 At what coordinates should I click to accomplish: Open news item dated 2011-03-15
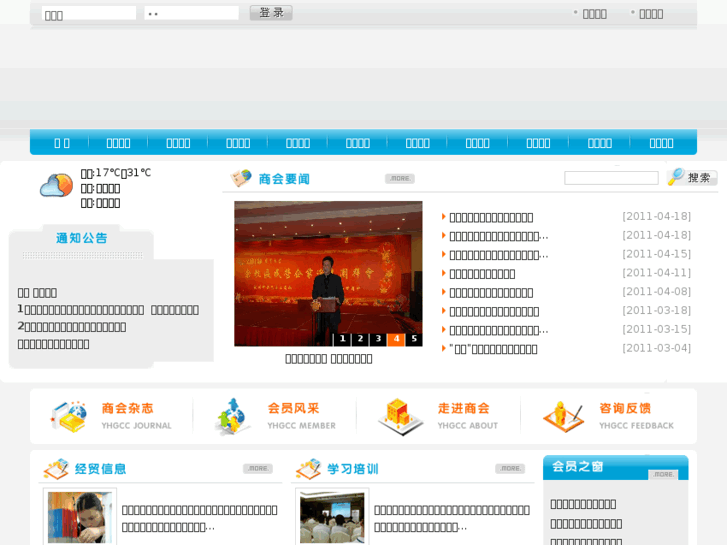(498, 331)
